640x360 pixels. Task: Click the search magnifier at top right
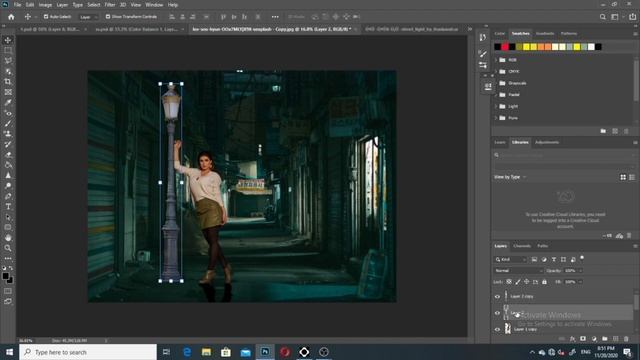pos(603,17)
